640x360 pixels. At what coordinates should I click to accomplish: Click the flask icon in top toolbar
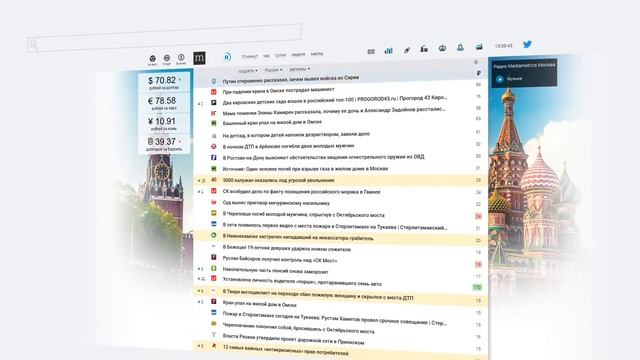460,47
